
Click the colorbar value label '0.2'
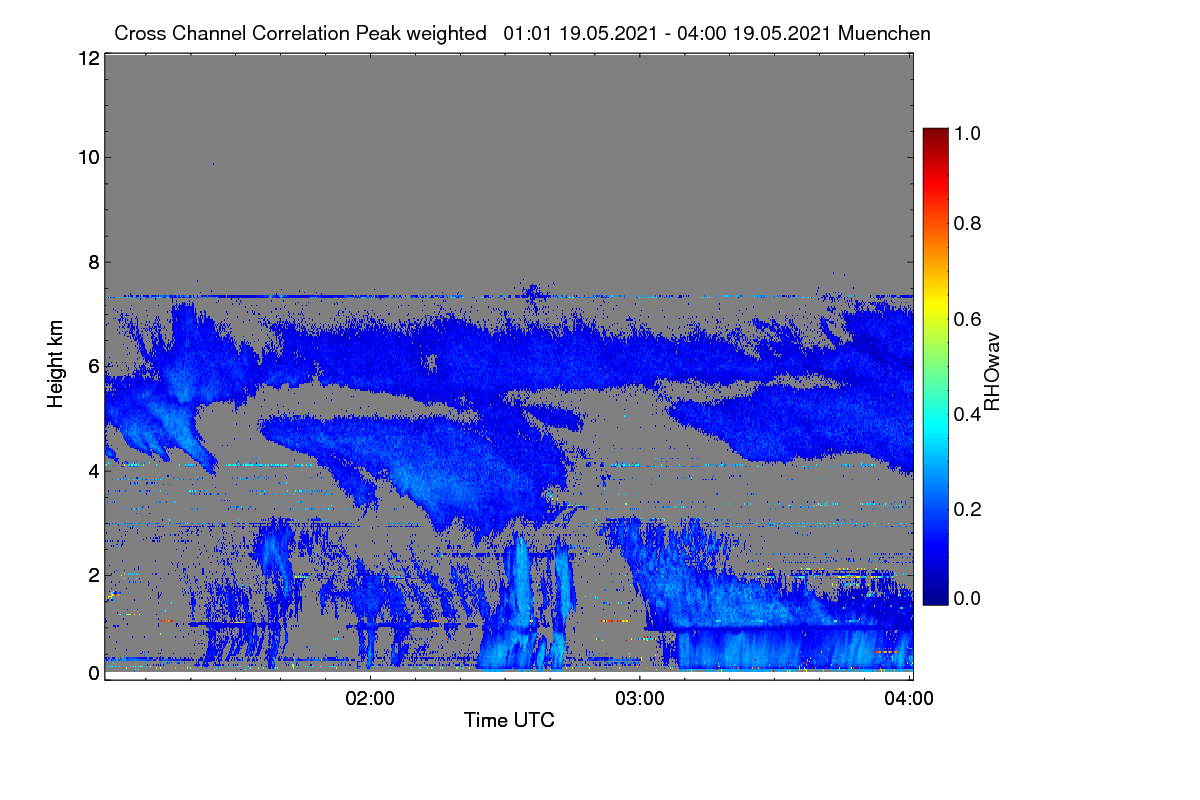(x=966, y=508)
